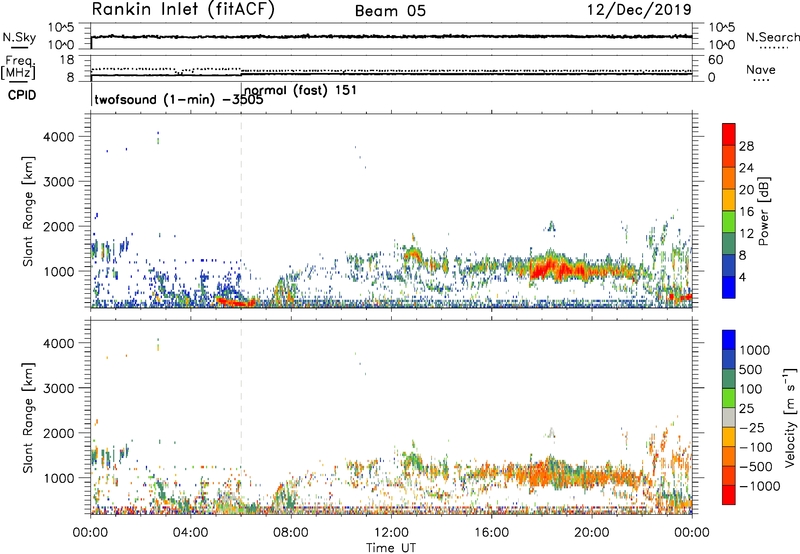Image resolution: width=800 pixels, height=554 pixels.
Task: Click the '16:00' time tick label
Action: click(x=491, y=533)
